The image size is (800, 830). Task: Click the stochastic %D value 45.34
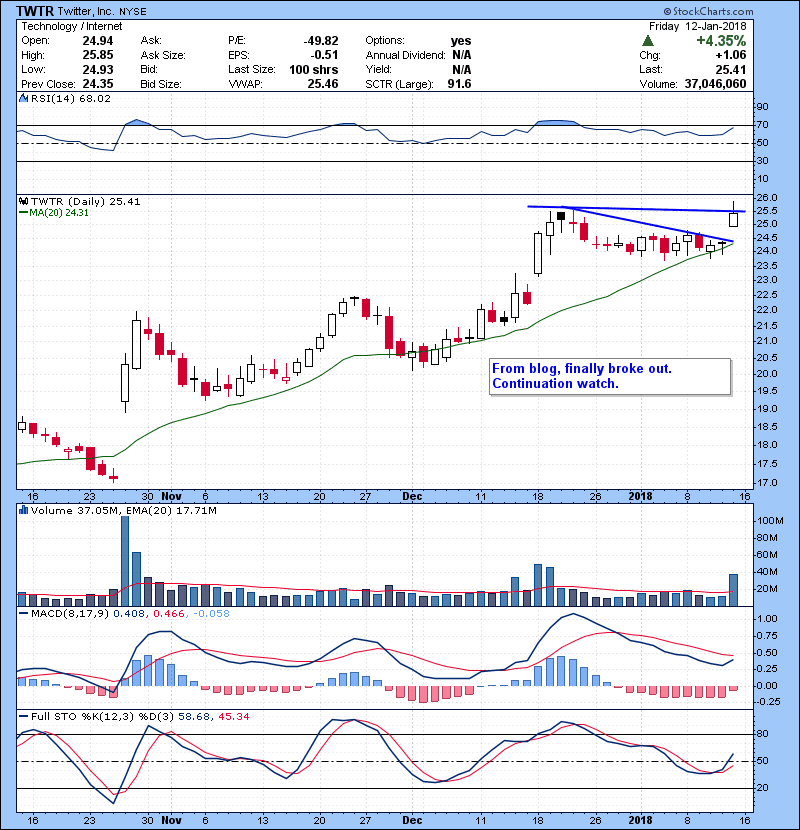[x=233, y=716]
